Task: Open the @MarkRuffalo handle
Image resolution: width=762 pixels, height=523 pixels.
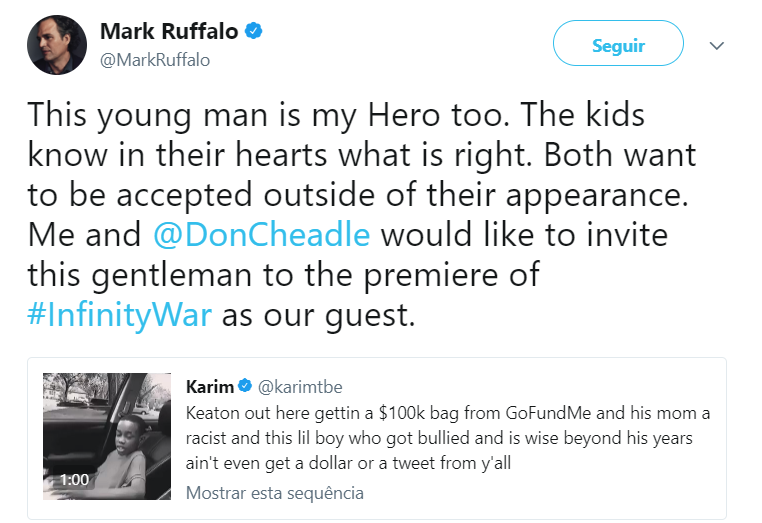Action: (x=155, y=60)
